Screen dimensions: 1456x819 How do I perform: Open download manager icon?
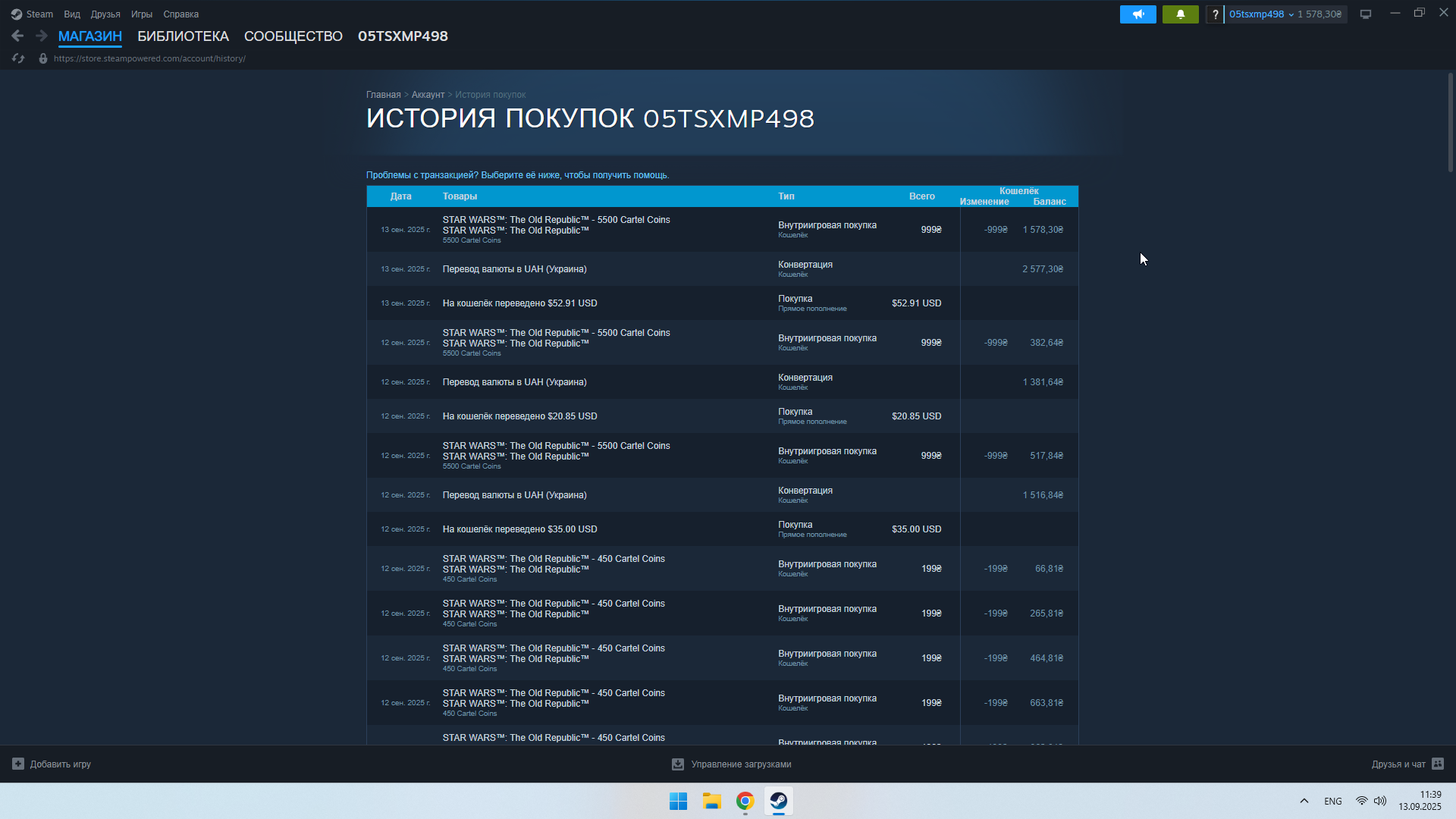point(678,764)
